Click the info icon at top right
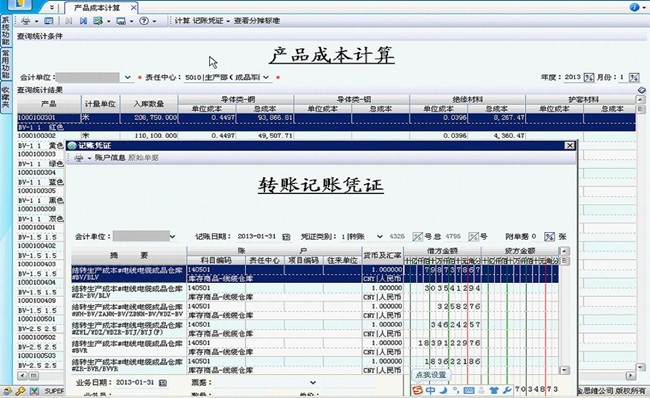Image resolution: width=650 pixels, height=398 pixels. point(634,7)
